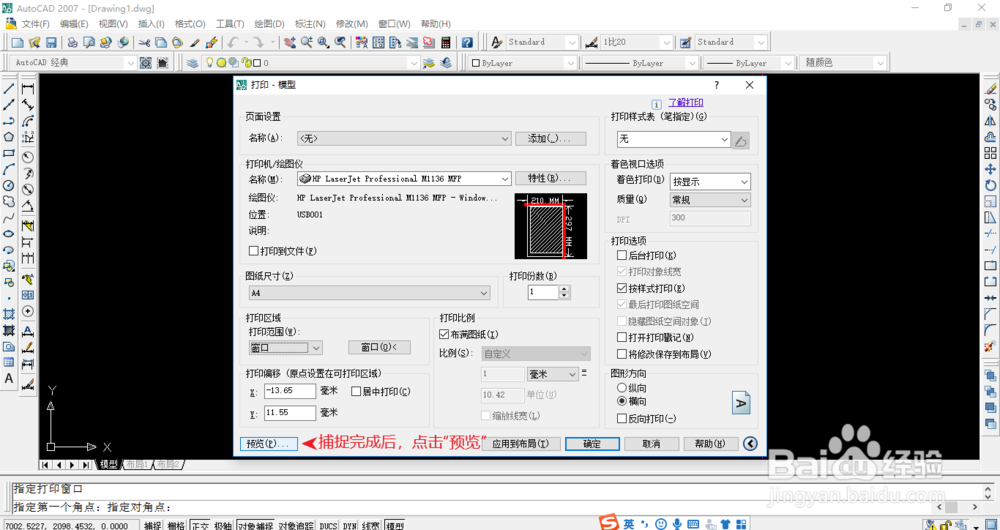The width and height of the screenshot is (1000, 530).
Task: Open the 质量 常规 dropdown
Action: [710, 200]
